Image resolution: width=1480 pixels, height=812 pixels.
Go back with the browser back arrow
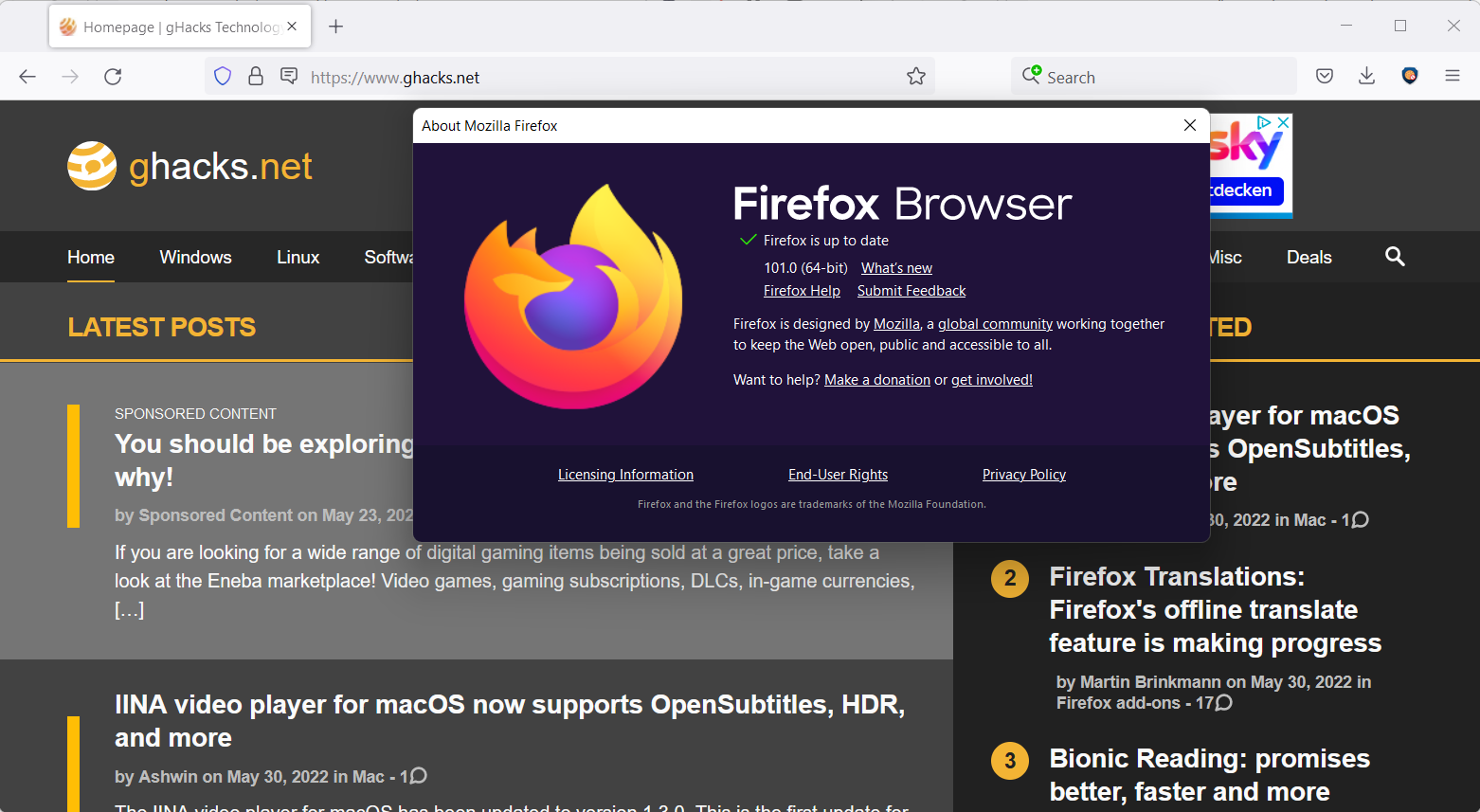[27, 77]
